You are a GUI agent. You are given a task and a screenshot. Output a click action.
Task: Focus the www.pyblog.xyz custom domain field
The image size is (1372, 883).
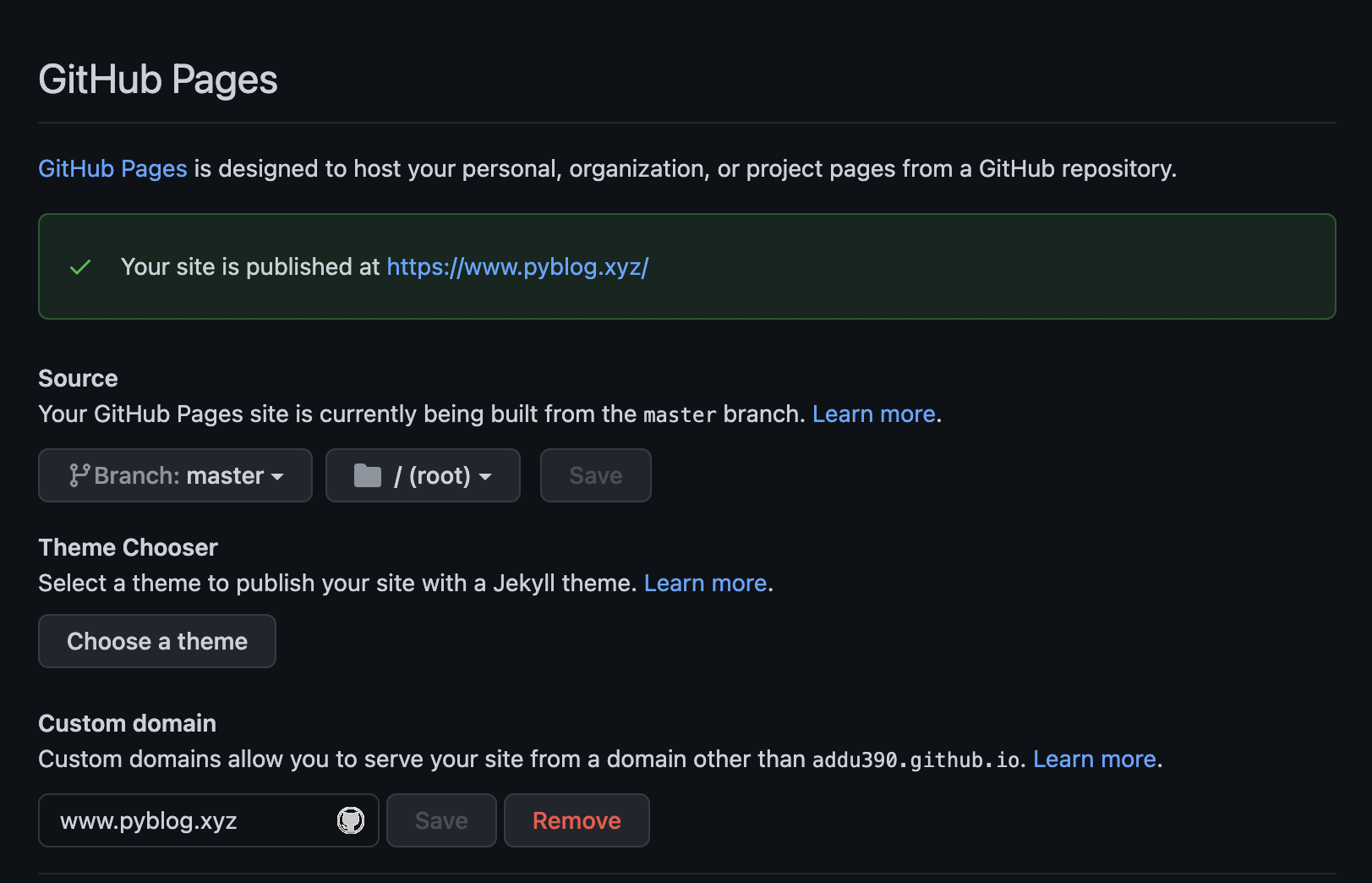coord(209,820)
